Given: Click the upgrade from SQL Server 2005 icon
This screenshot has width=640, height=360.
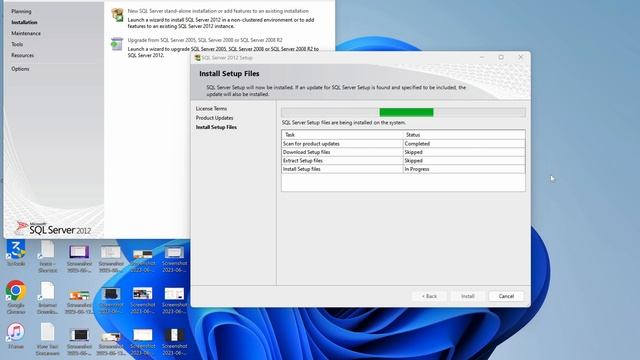Looking at the screenshot, I should [117, 44].
